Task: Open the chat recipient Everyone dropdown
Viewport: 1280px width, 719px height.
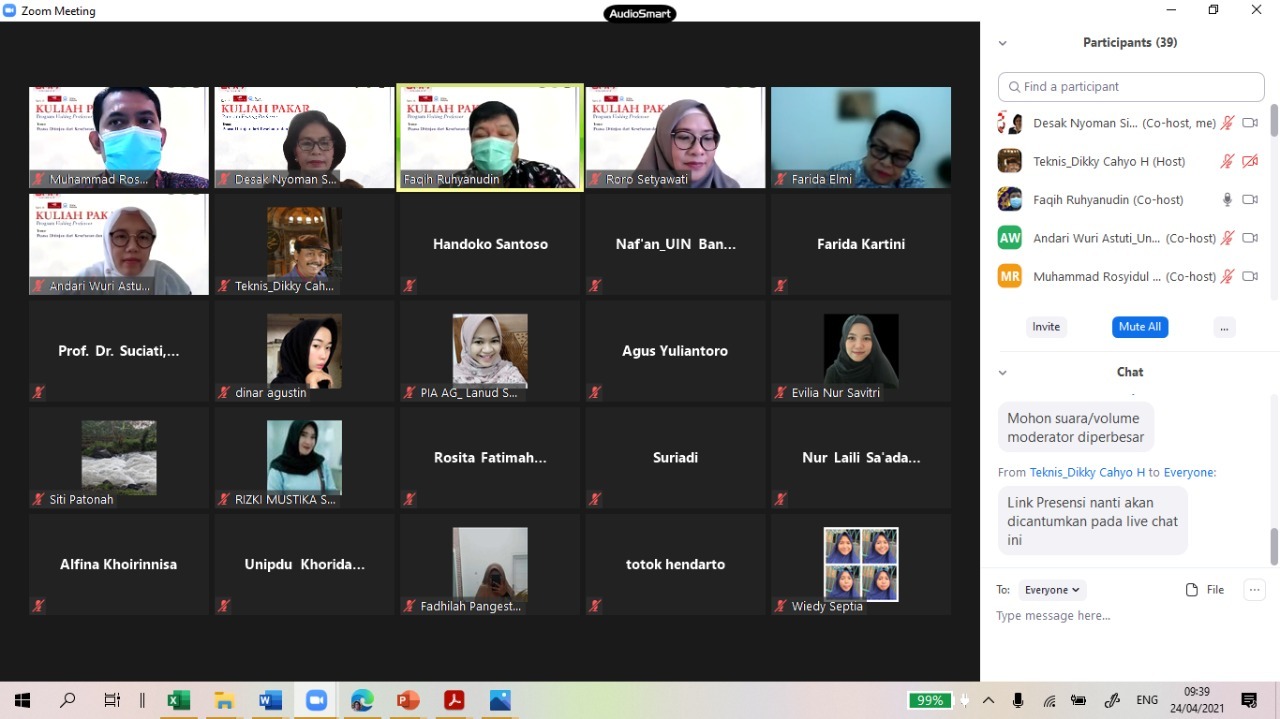Action: [1052, 590]
